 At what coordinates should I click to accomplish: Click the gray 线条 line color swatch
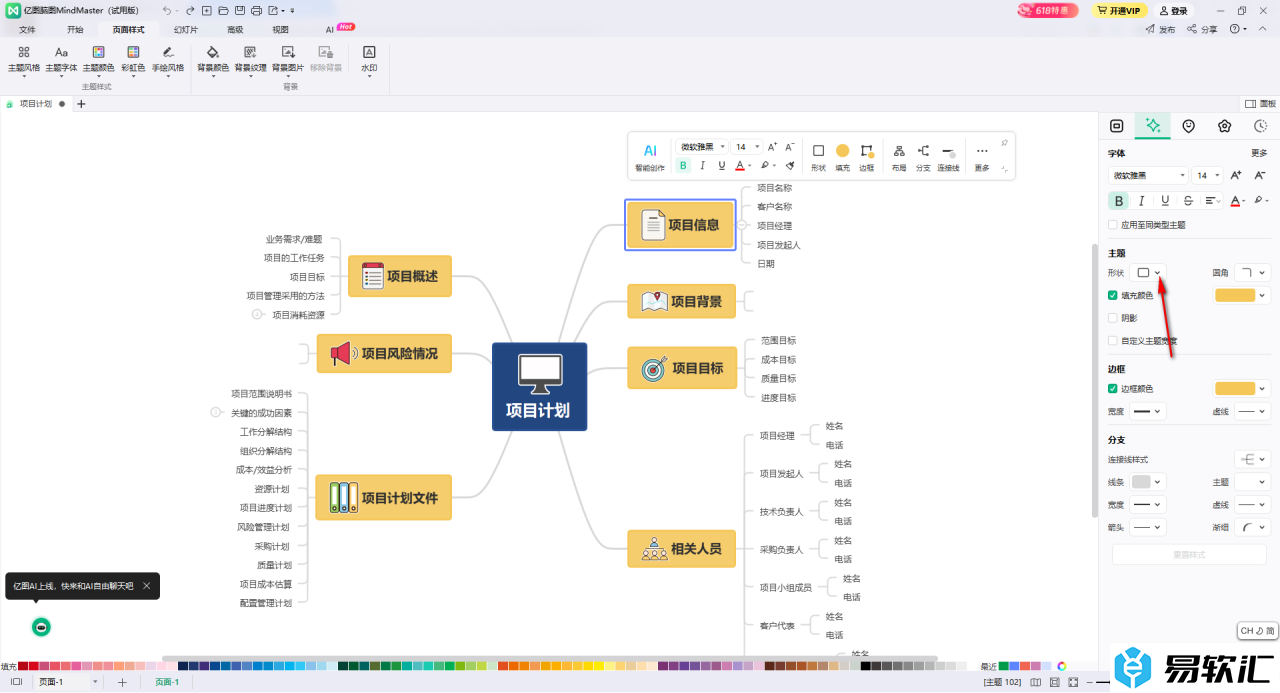1141,482
